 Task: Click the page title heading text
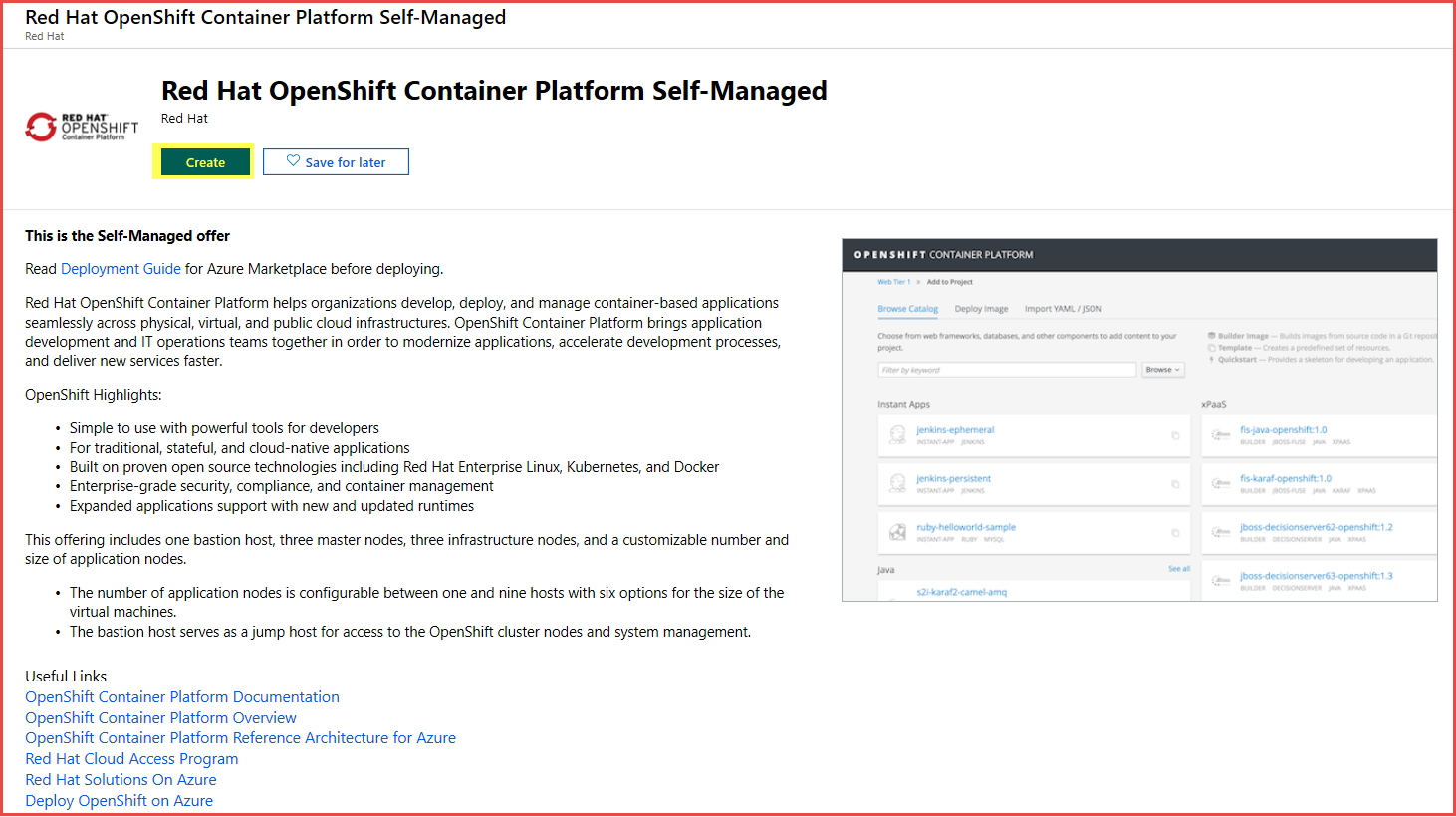coord(494,91)
